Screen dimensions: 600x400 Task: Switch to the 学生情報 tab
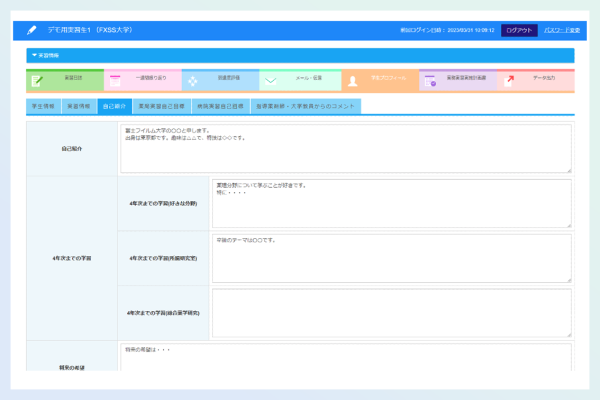coord(43,105)
